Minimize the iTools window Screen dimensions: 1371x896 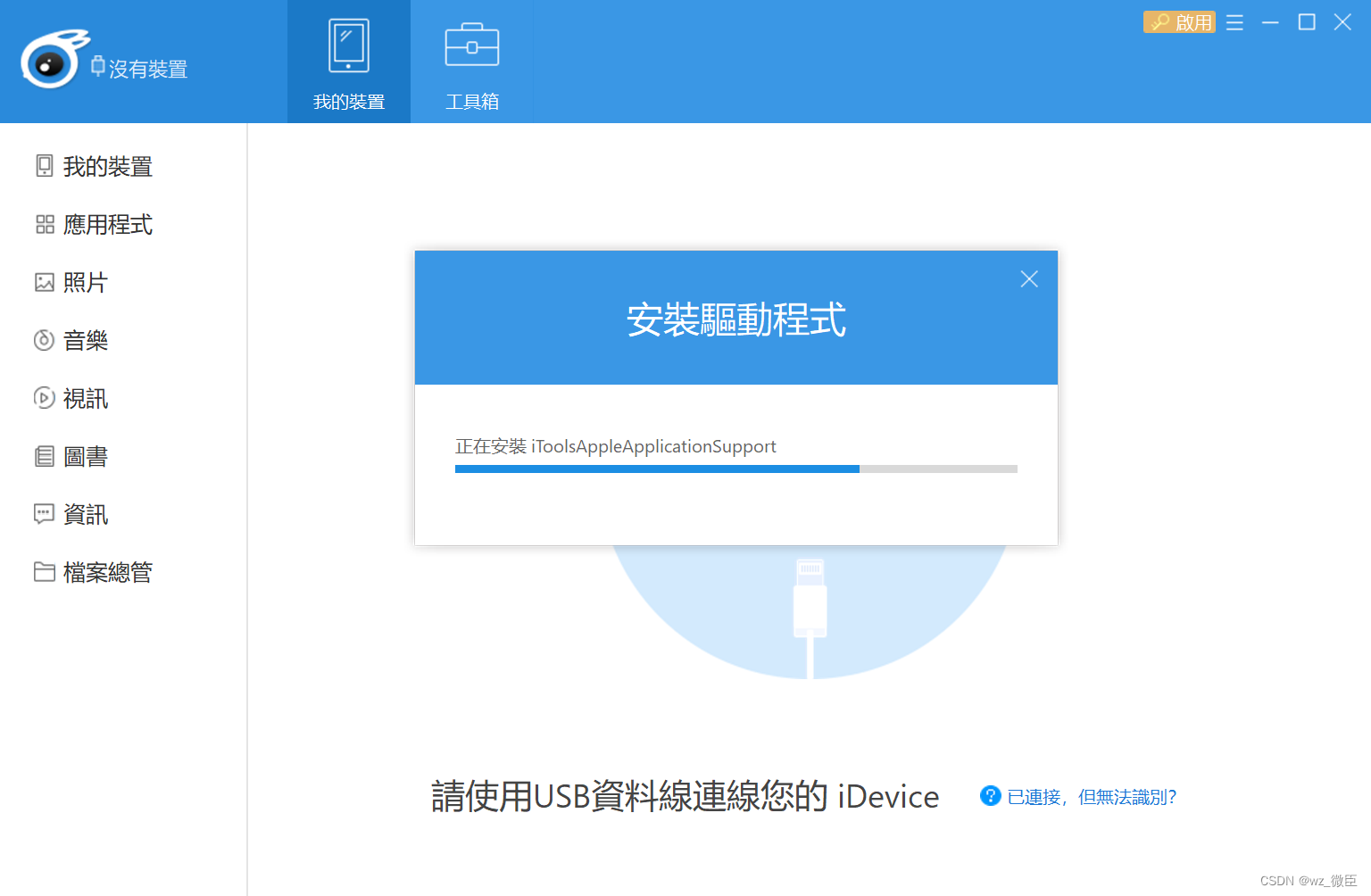1270,22
